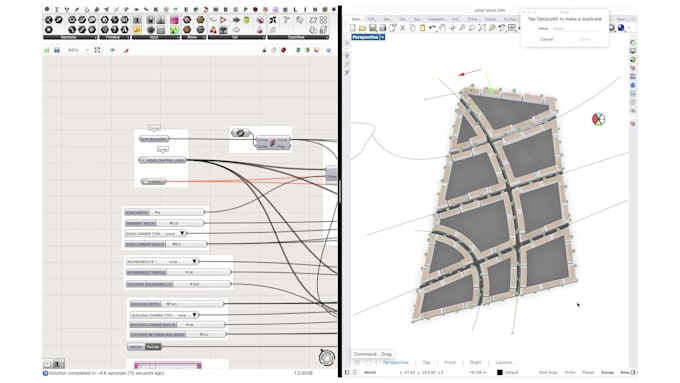Open Layouts viewport tab
The height and width of the screenshot is (383, 680).
[x=506, y=362]
